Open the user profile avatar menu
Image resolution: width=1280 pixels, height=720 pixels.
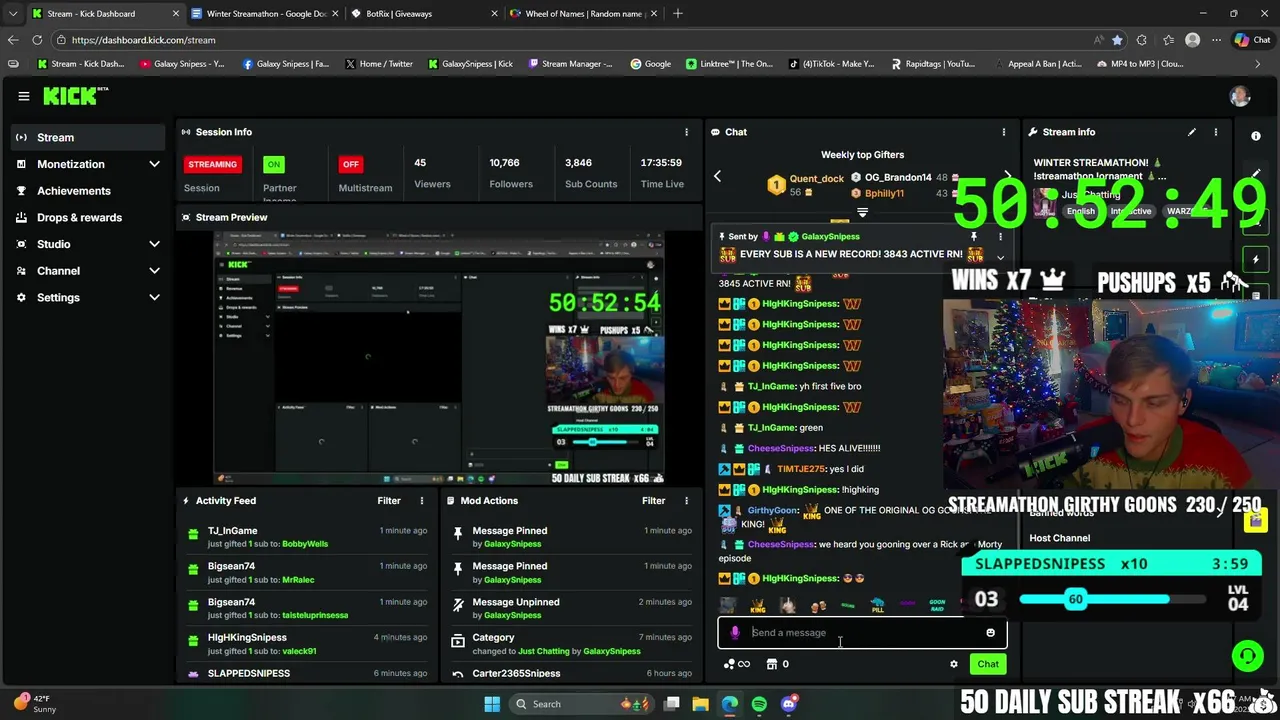point(1240,96)
